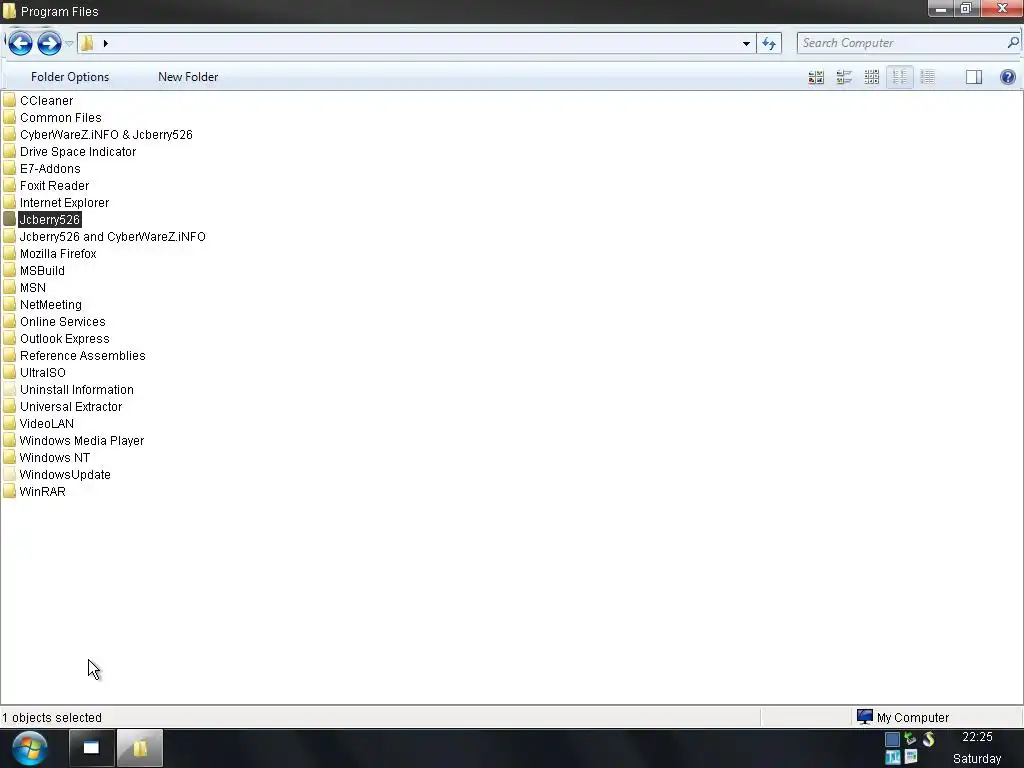Screen dimensions: 1024x768
Task: Click the highlighted Jcberry526 folder
Action: point(50,219)
